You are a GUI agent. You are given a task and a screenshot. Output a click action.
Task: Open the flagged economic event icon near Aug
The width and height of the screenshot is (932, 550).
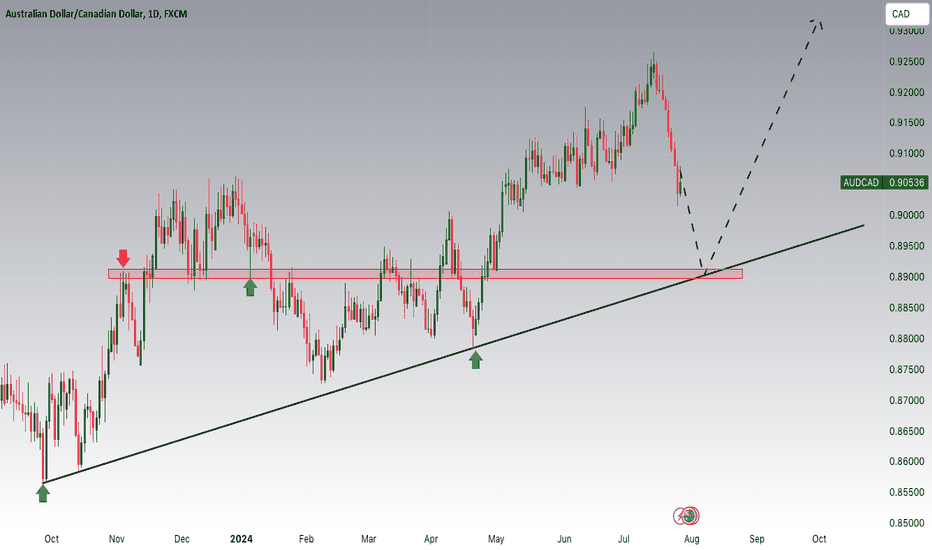coord(691,516)
